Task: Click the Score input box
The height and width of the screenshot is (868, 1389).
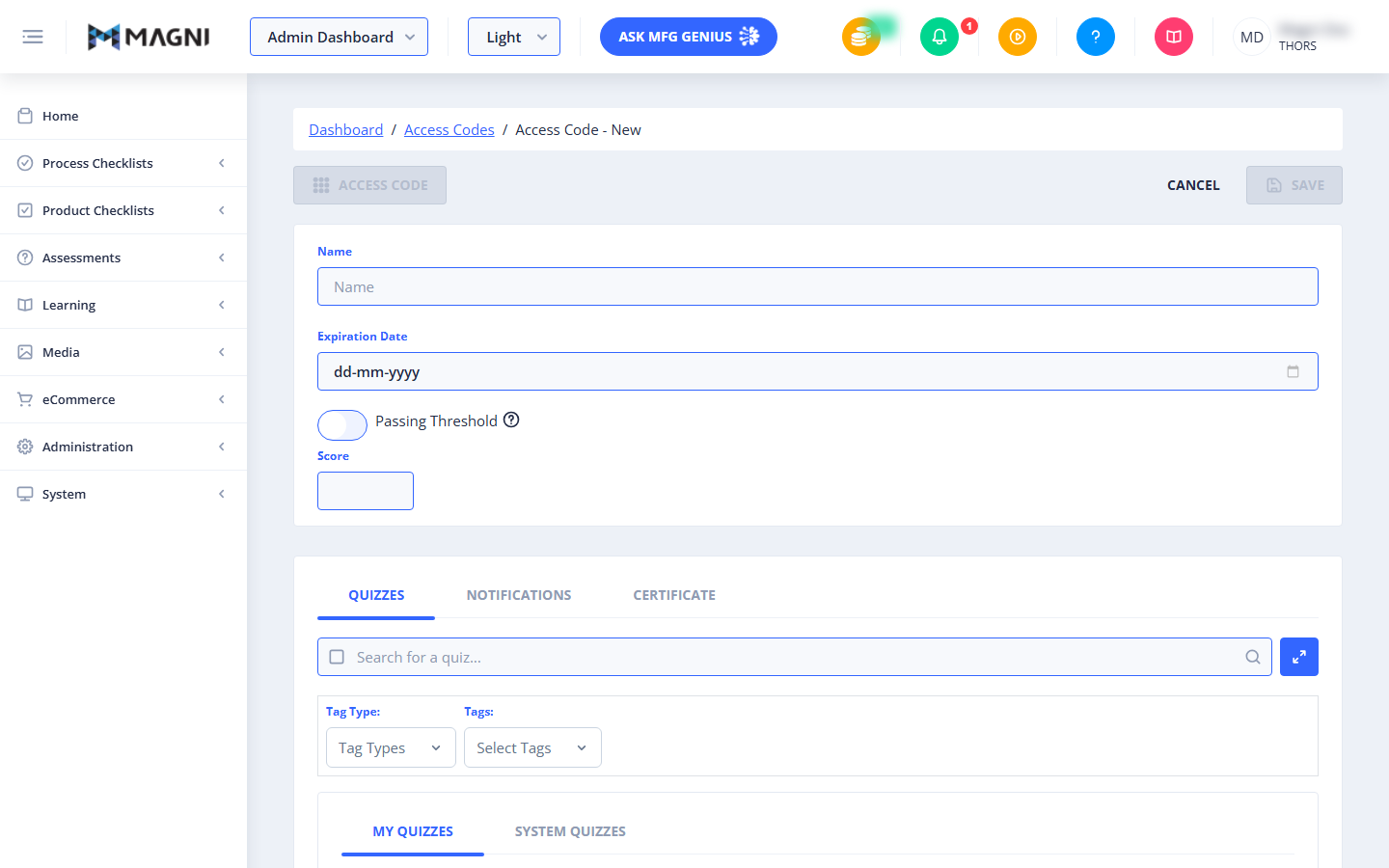Action: [x=366, y=491]
